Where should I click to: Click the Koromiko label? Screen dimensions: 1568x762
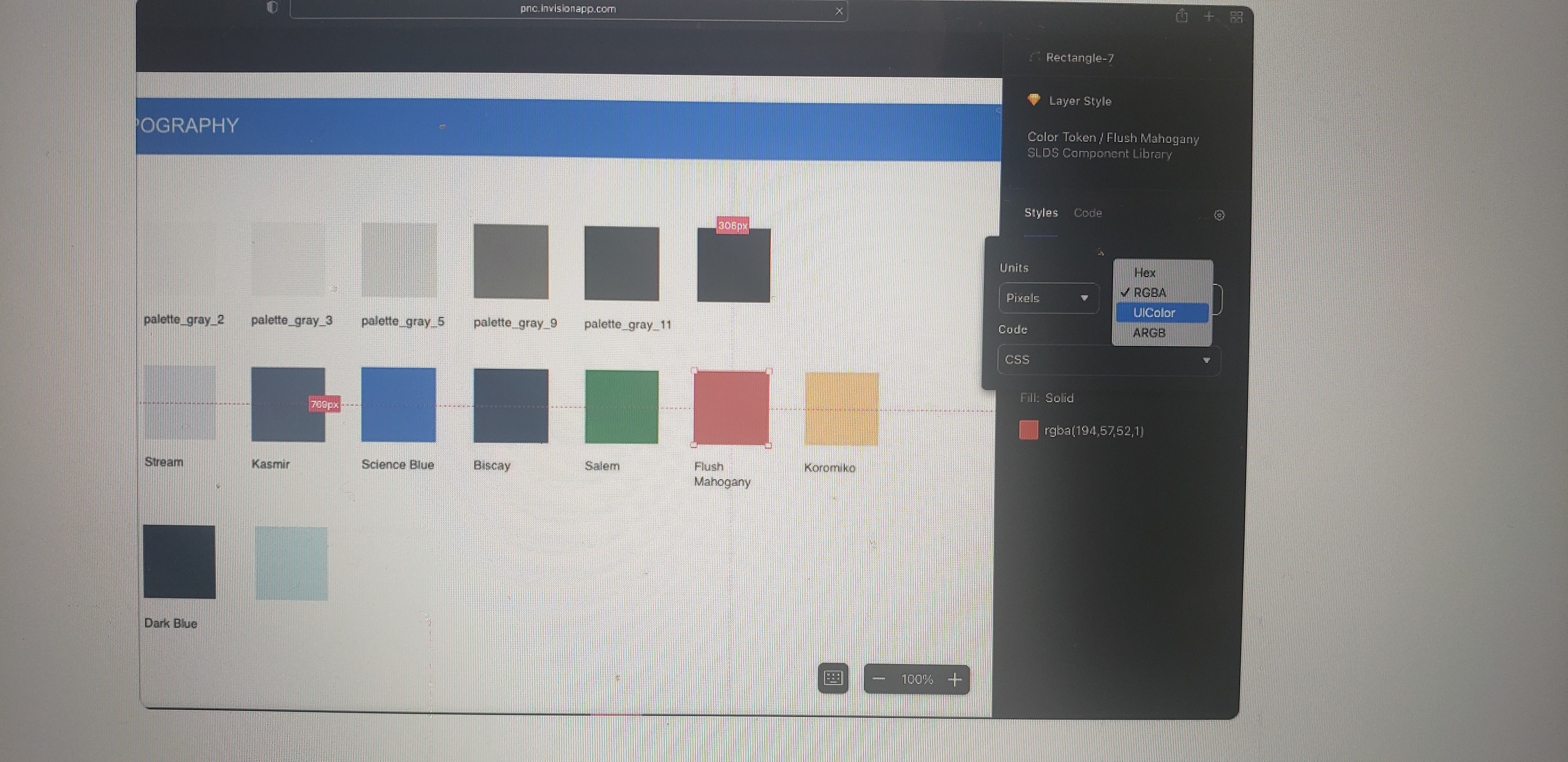[x=830, y=467]
